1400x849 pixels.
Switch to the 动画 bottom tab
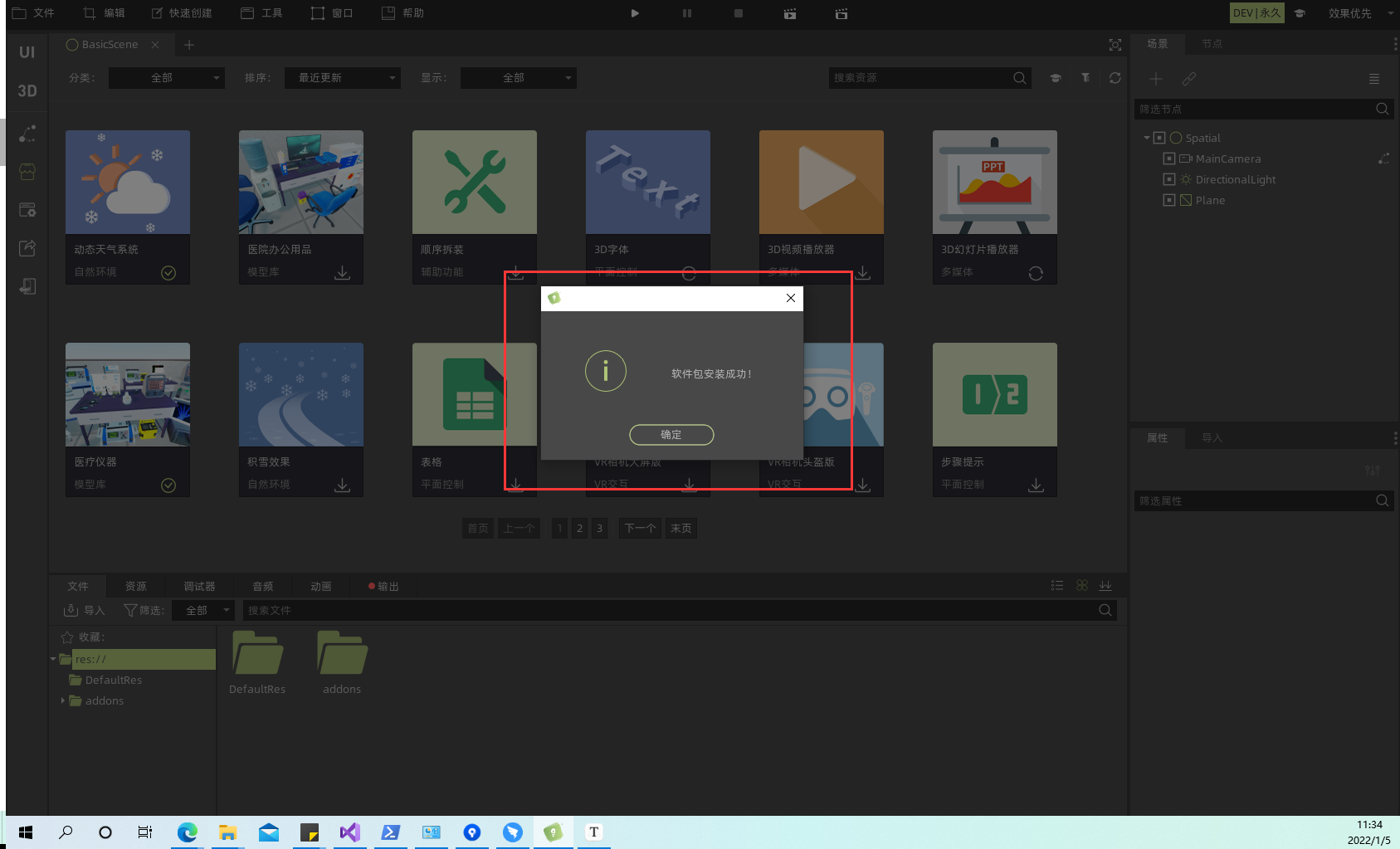321,587
